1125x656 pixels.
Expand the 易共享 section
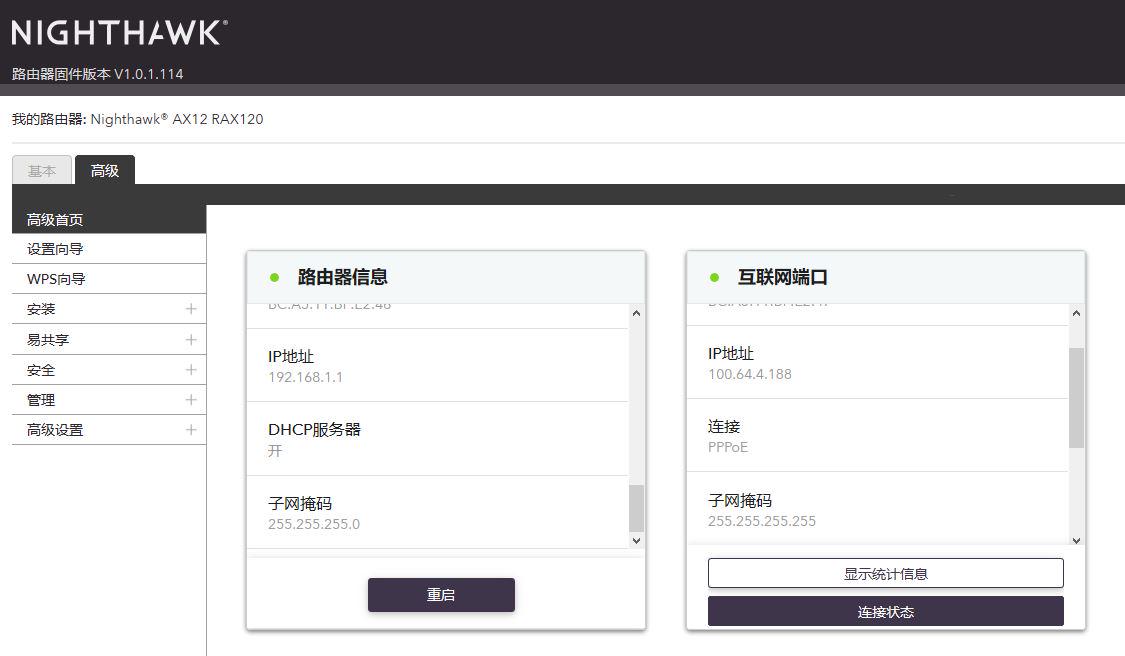[191, 339]
